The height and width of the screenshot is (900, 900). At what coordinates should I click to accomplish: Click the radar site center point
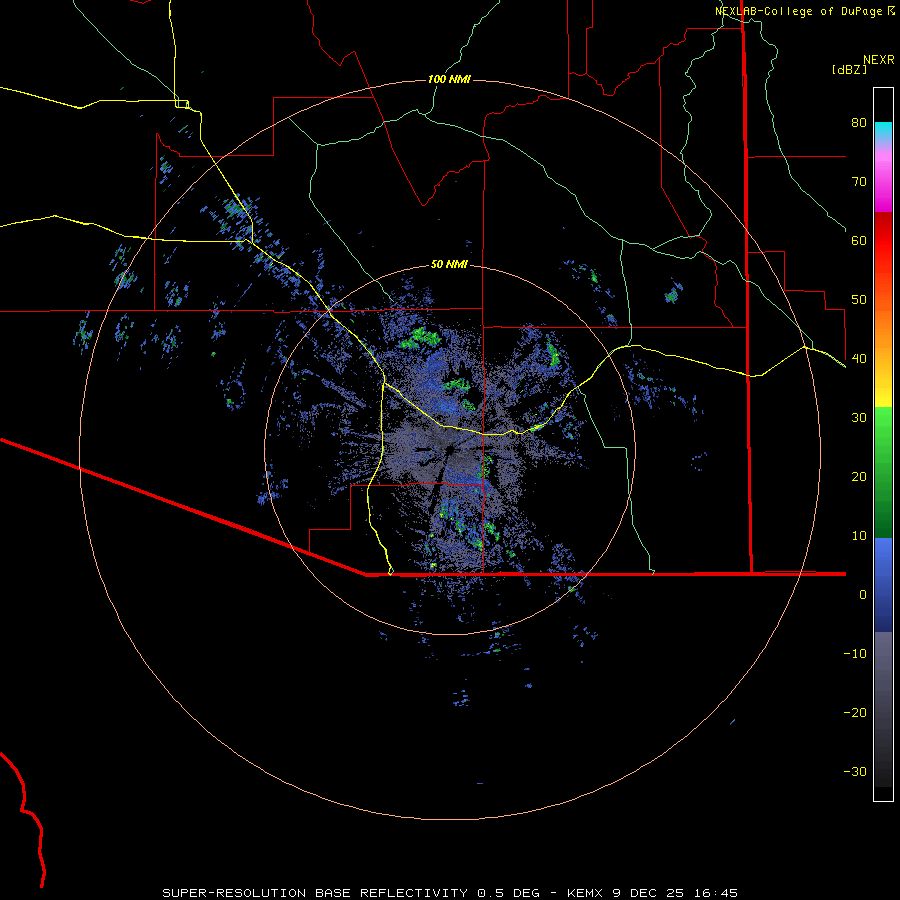[450, 449]
